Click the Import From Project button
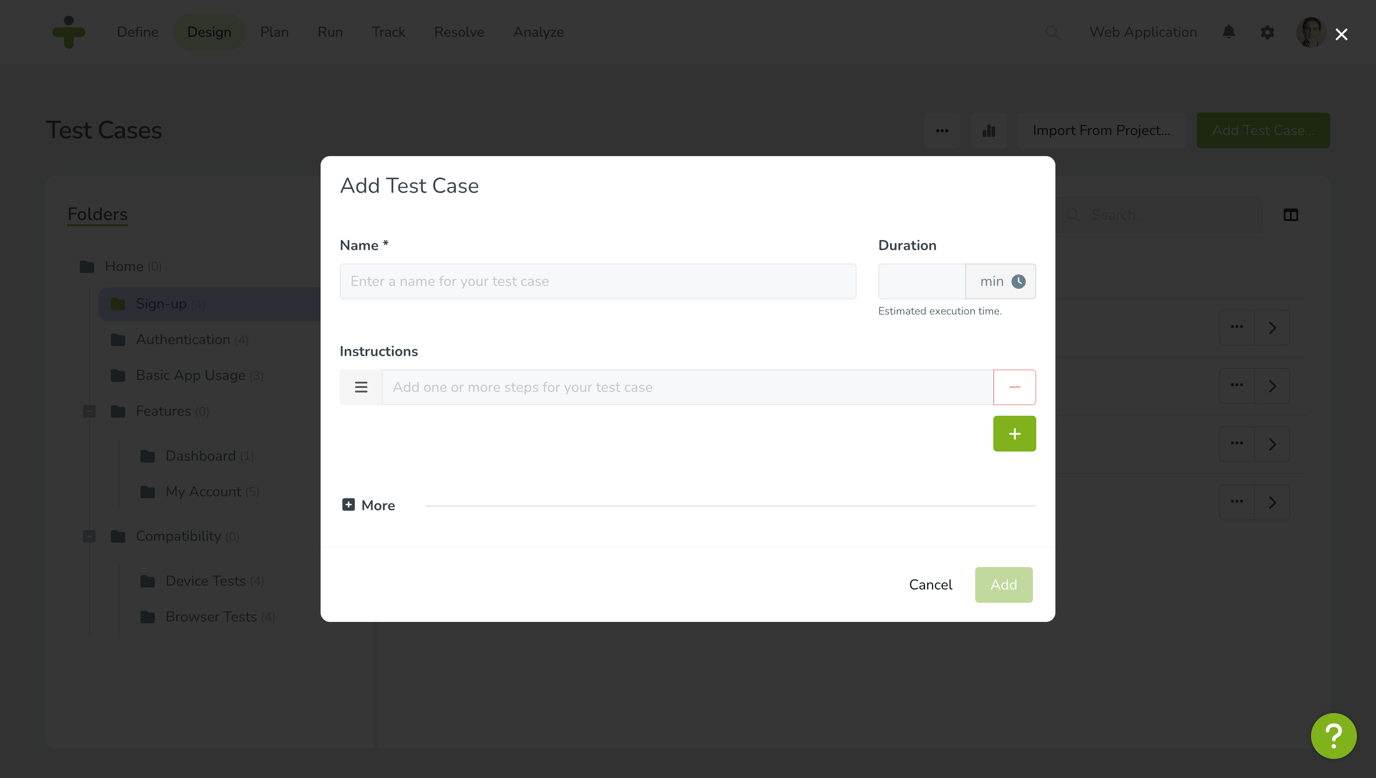The width and height of the screenshot is (1376, 778). click(1101, 130)
